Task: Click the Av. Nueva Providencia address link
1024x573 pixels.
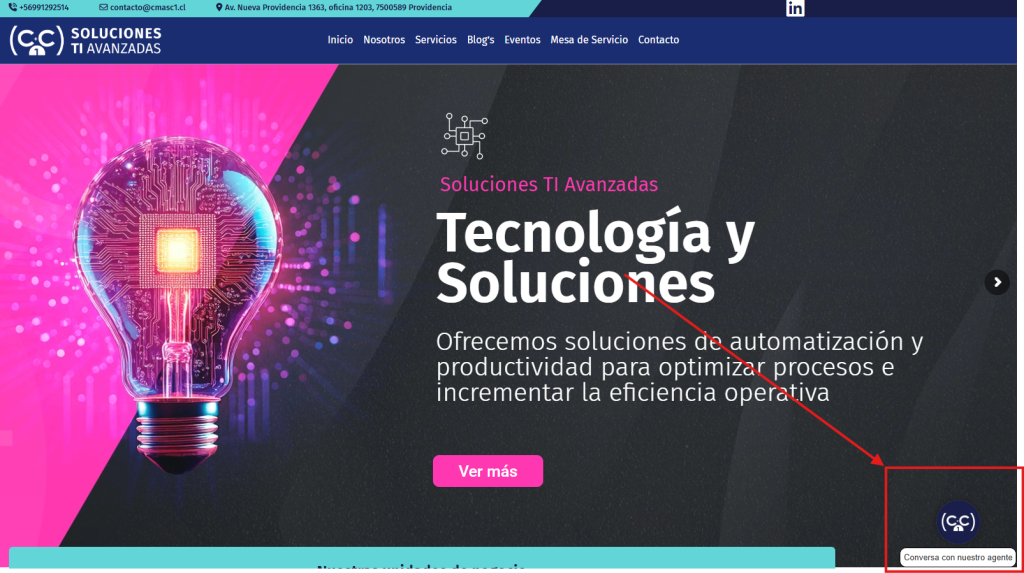Action: click(338, 7)
